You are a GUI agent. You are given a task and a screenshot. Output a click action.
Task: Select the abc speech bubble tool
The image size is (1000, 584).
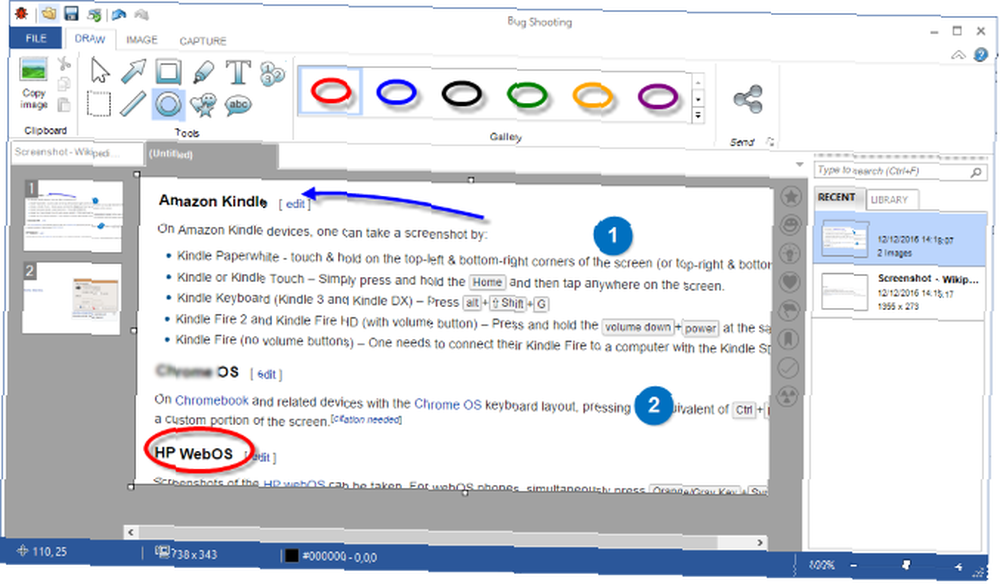click(x=239, y=105)
